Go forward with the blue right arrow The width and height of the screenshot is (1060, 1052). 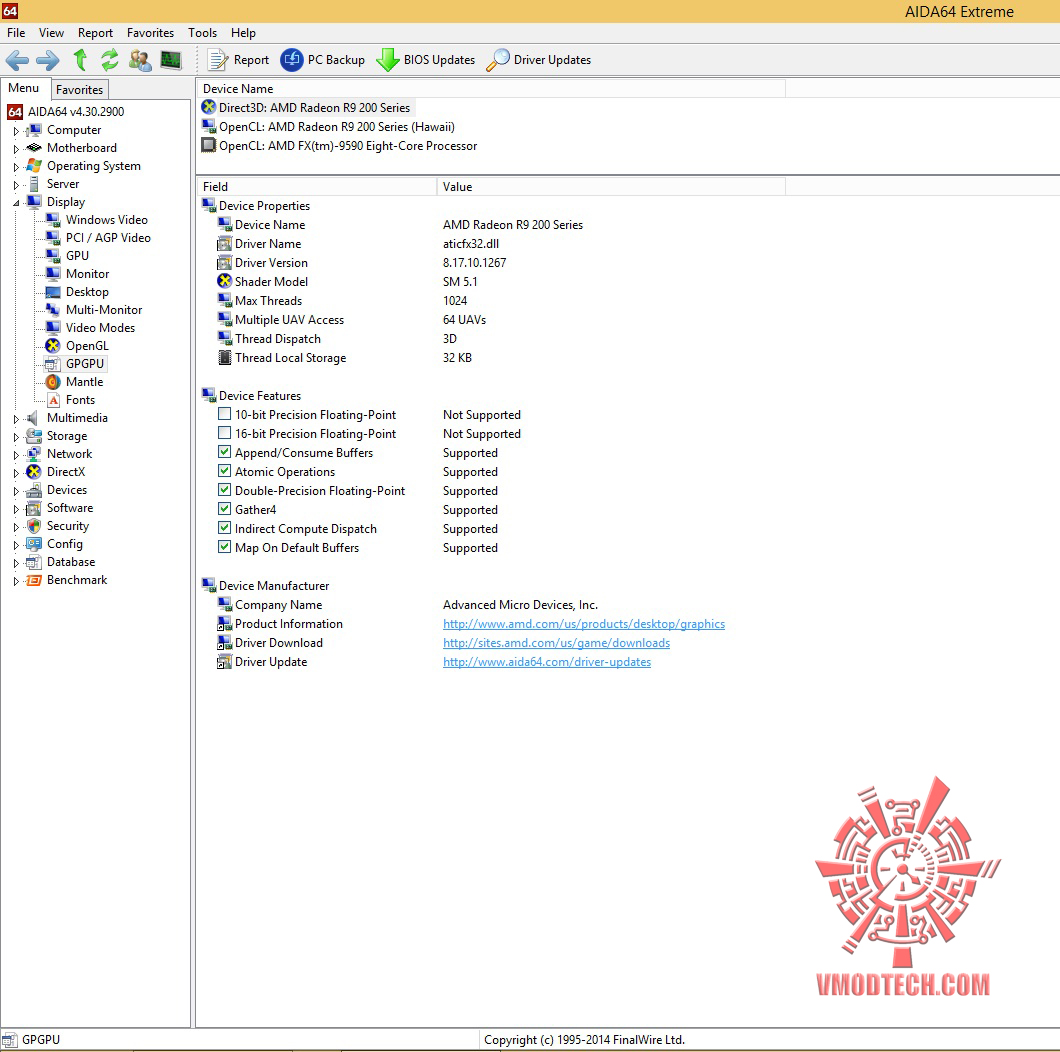point(47,60)
